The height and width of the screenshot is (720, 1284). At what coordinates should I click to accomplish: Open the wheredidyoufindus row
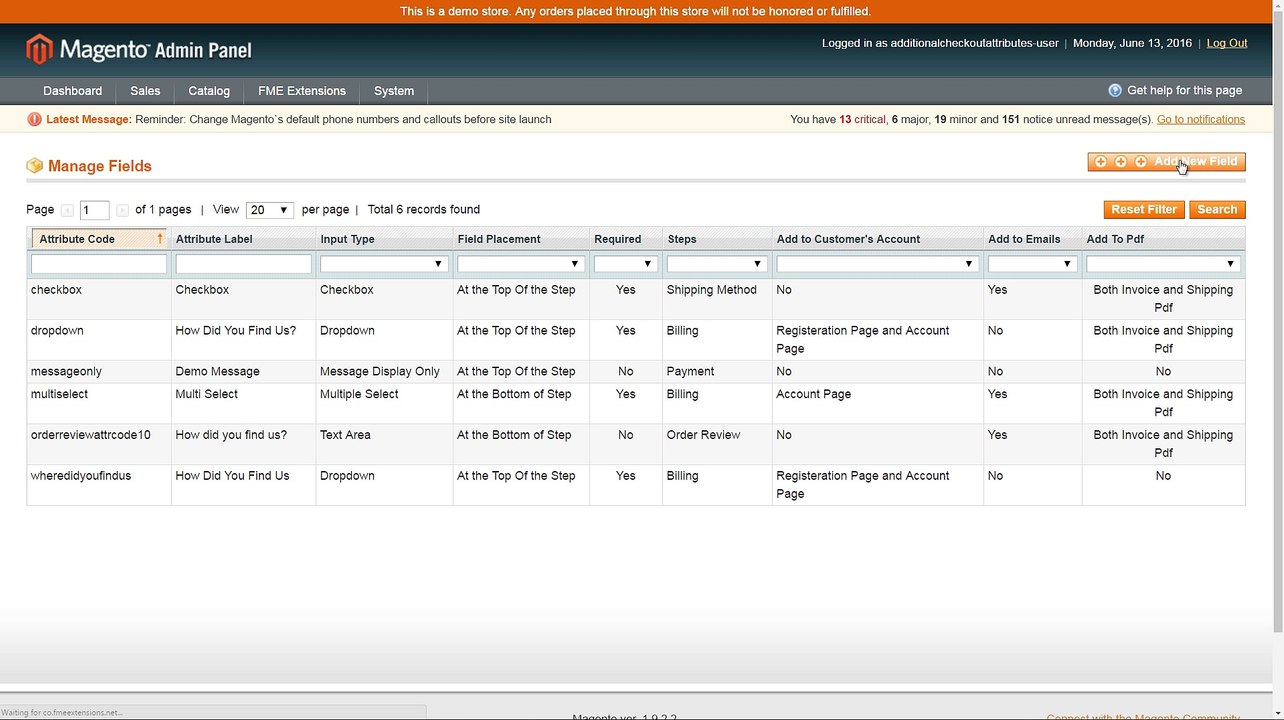coord(636,485)
